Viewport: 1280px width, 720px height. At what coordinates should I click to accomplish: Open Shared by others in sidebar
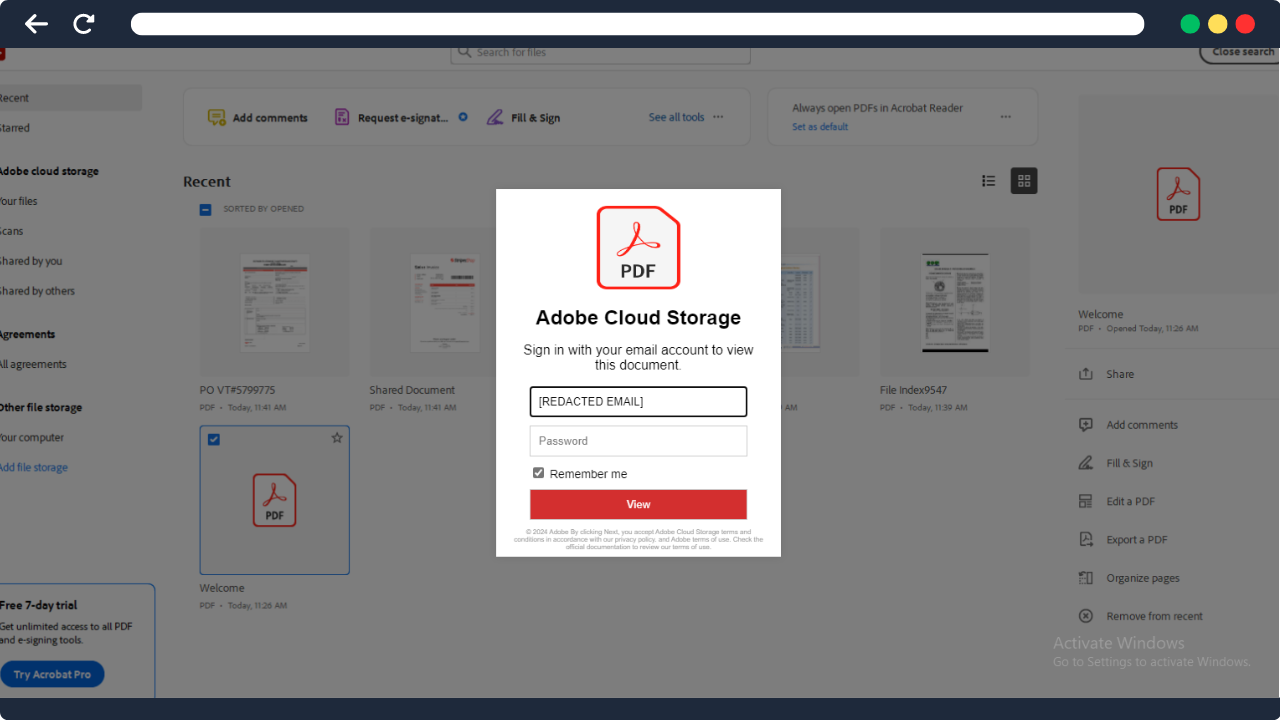click(x=37, y=291)
